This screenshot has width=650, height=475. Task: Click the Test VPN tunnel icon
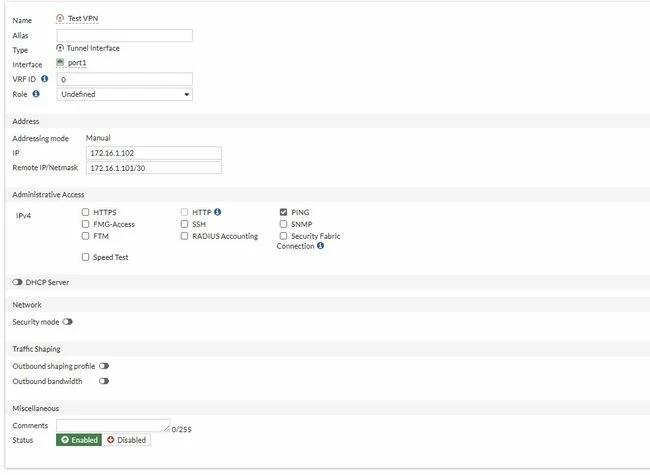pyautogui.click(x=60, y=18)
